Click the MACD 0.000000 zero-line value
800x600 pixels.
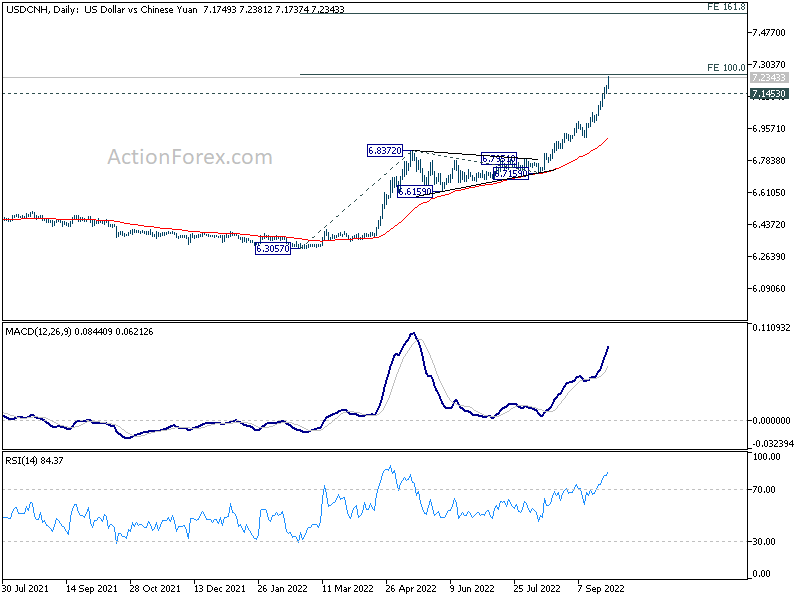pyautogui.click(x=771, y=421)
